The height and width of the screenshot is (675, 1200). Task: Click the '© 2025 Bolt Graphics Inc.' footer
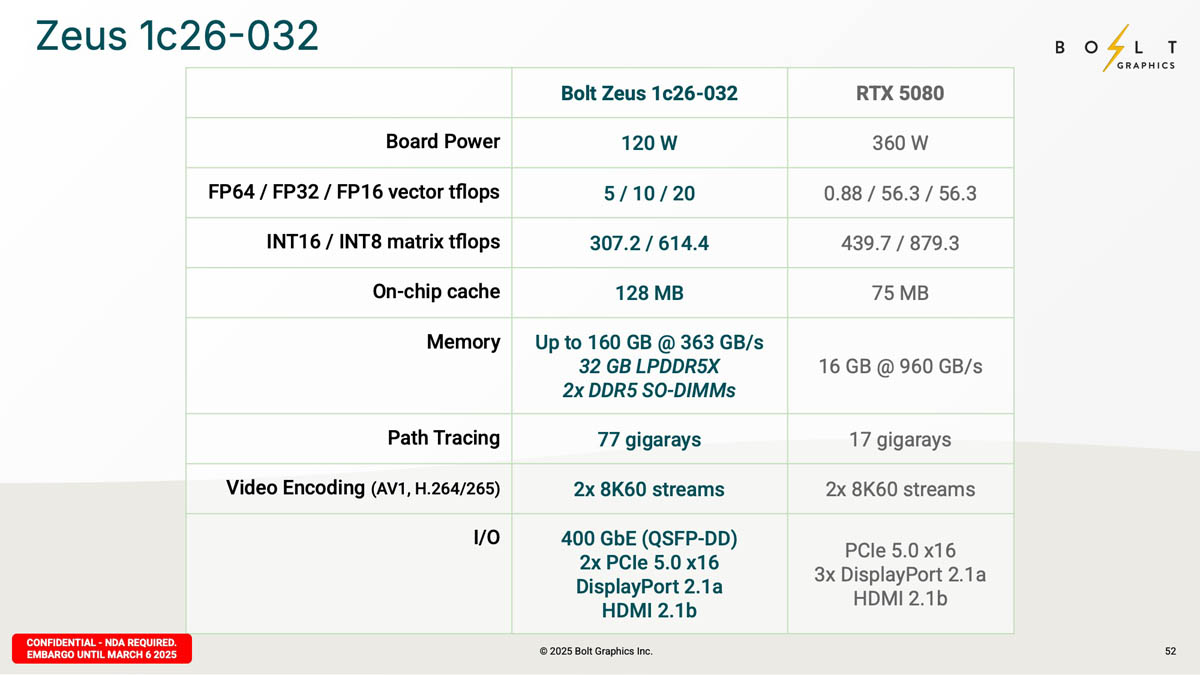click(x=596, y=651)
